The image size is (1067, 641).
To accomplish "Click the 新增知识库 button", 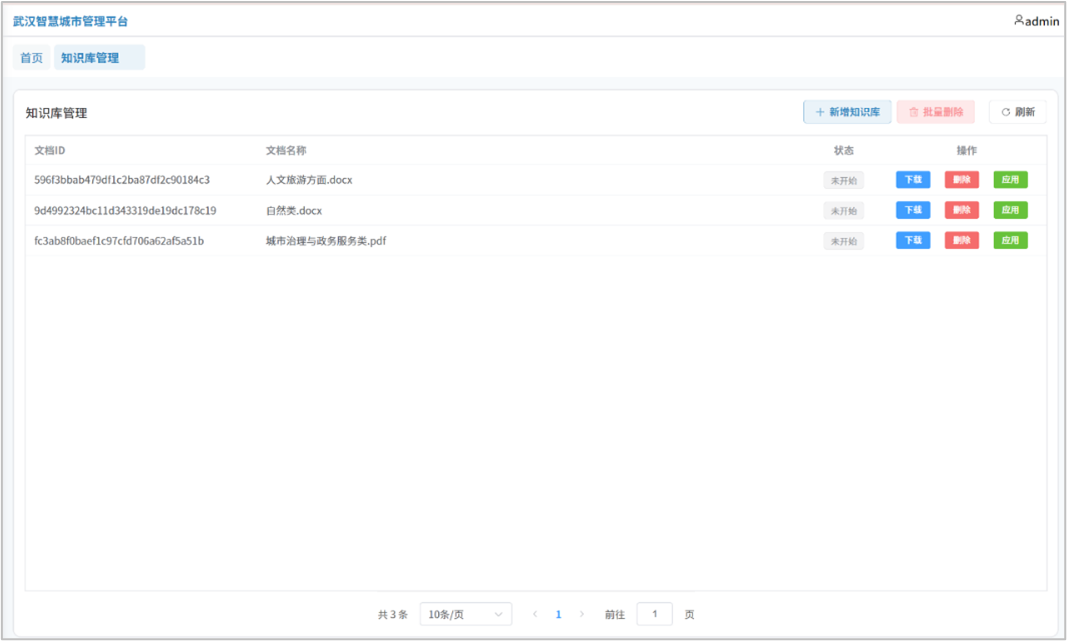I will pyautogui.click(x=847, y=112).
